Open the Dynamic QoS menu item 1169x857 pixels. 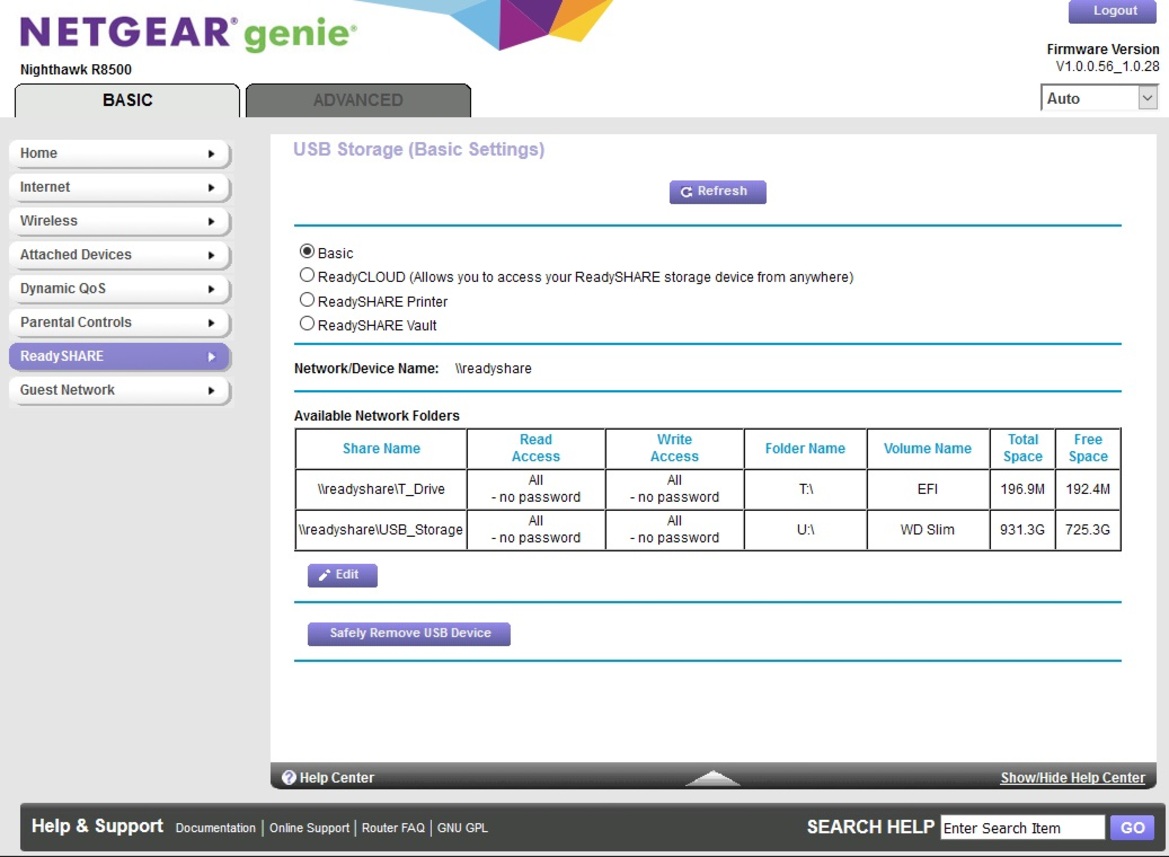coord(119,288)
